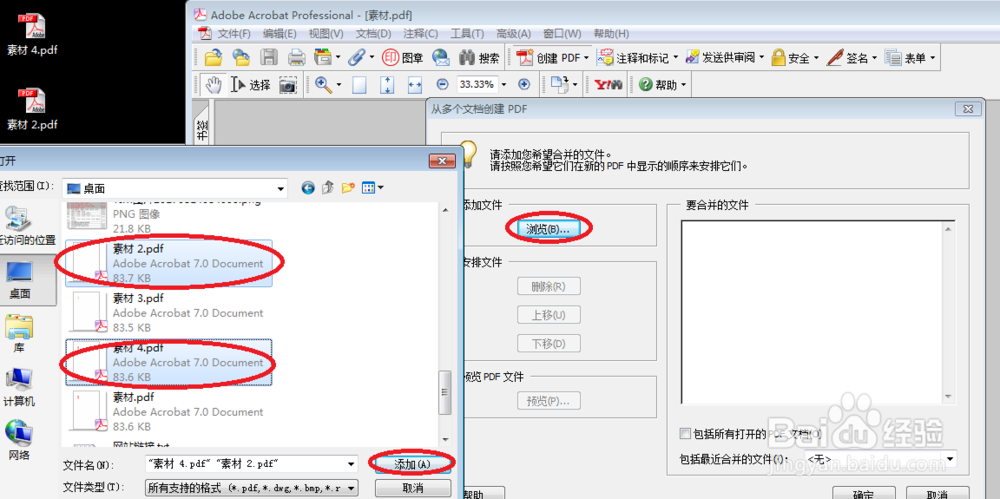Click the 文件名 filename input field
The width and height of the screenshot is (1000, 499).
tap(252, 464)
